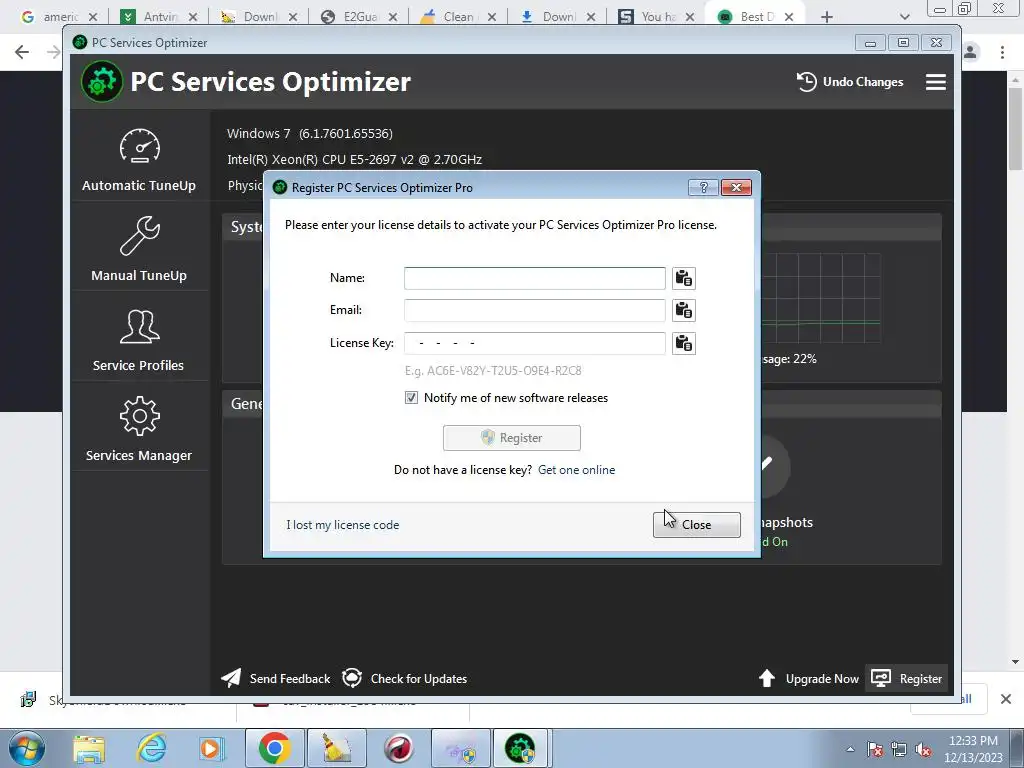The width and height of the screenshot is (1024, 768).
Task: Click the Action Center flag icon
Action: pyautogui.click(x=875, y=750)
